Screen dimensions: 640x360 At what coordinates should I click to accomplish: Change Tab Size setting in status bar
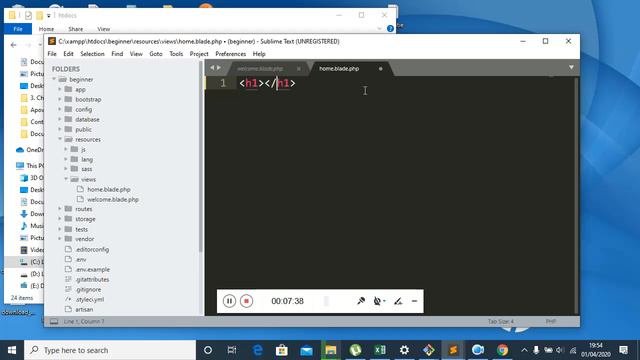click(x=501, y=322)
